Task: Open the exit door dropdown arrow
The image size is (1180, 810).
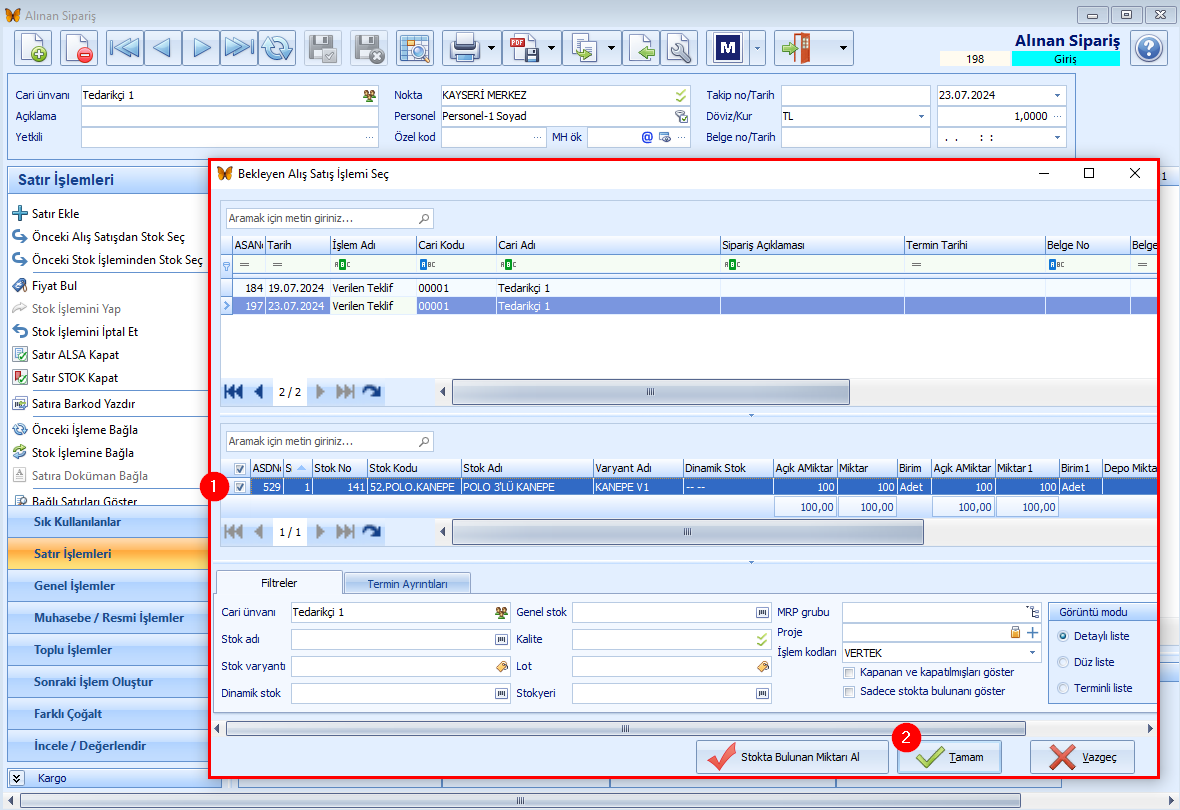Action: (x=843, y=49)
